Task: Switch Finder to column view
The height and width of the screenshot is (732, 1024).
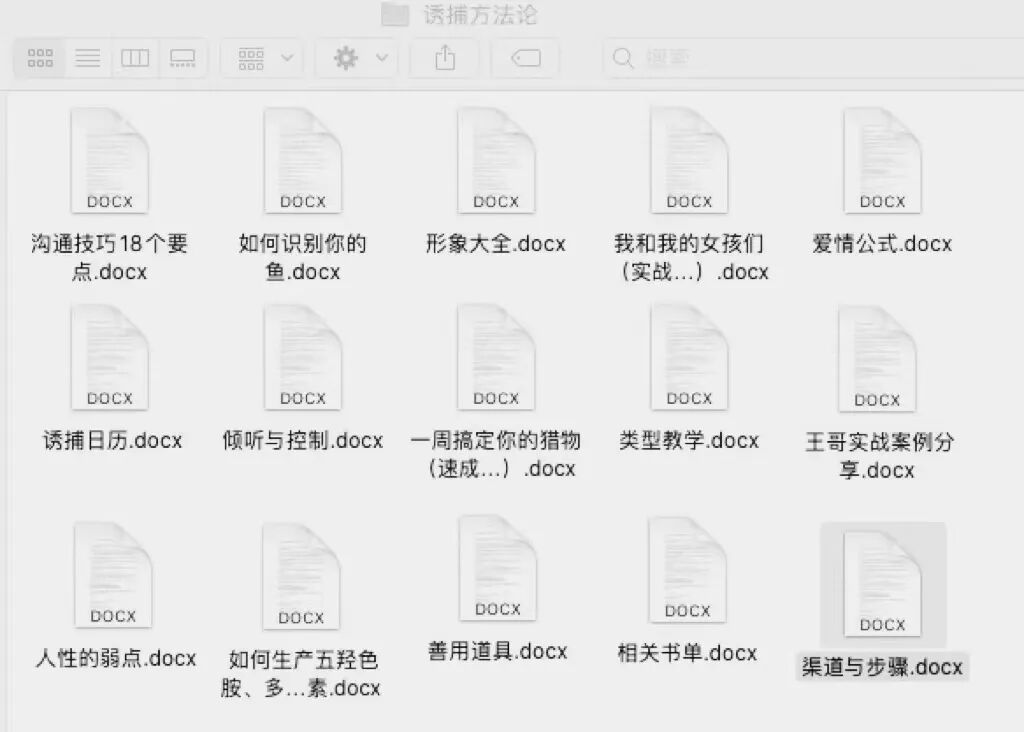Action: (x=135, y=58)
